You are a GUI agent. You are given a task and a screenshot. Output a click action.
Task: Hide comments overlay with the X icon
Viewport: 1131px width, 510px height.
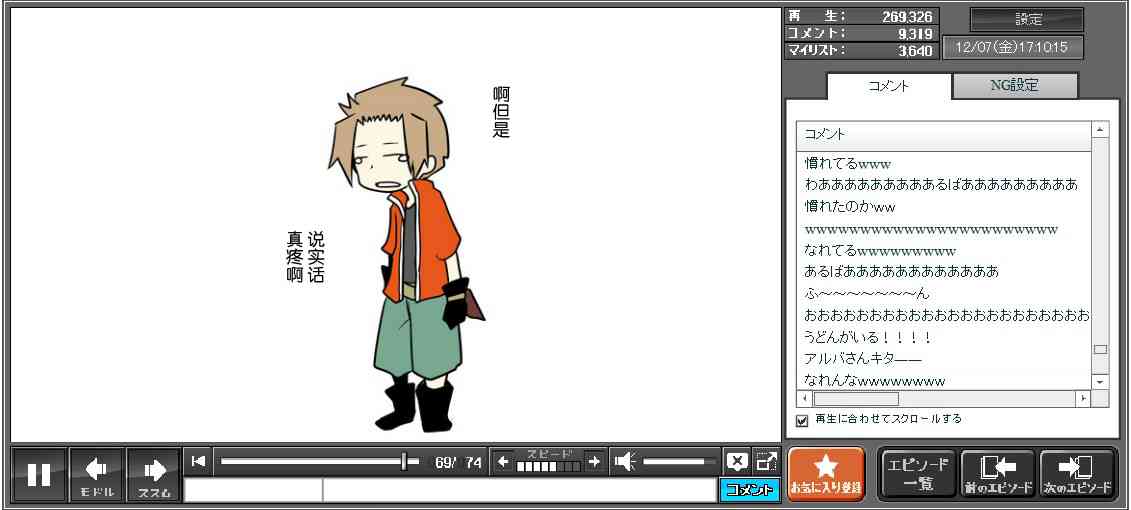pos(737,461)
